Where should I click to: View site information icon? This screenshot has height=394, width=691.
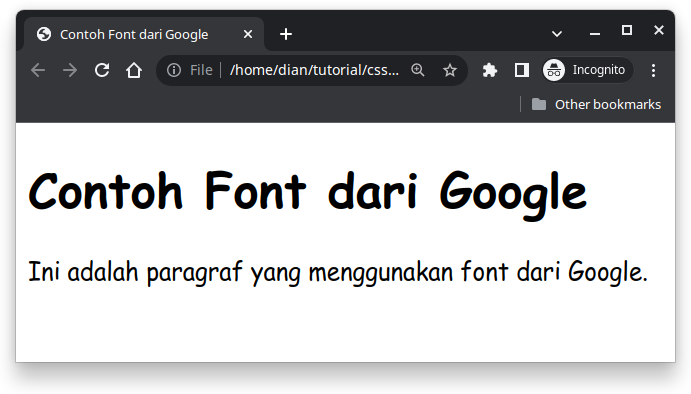click(174, 70)
